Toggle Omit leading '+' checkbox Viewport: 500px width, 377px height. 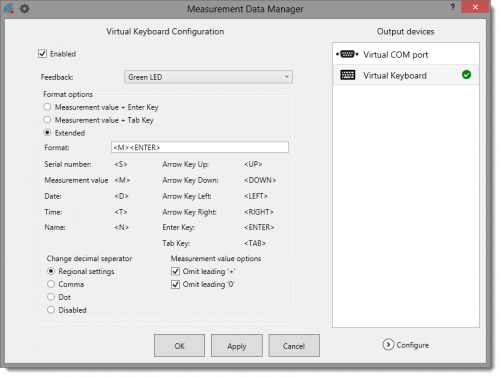(175, 271)
